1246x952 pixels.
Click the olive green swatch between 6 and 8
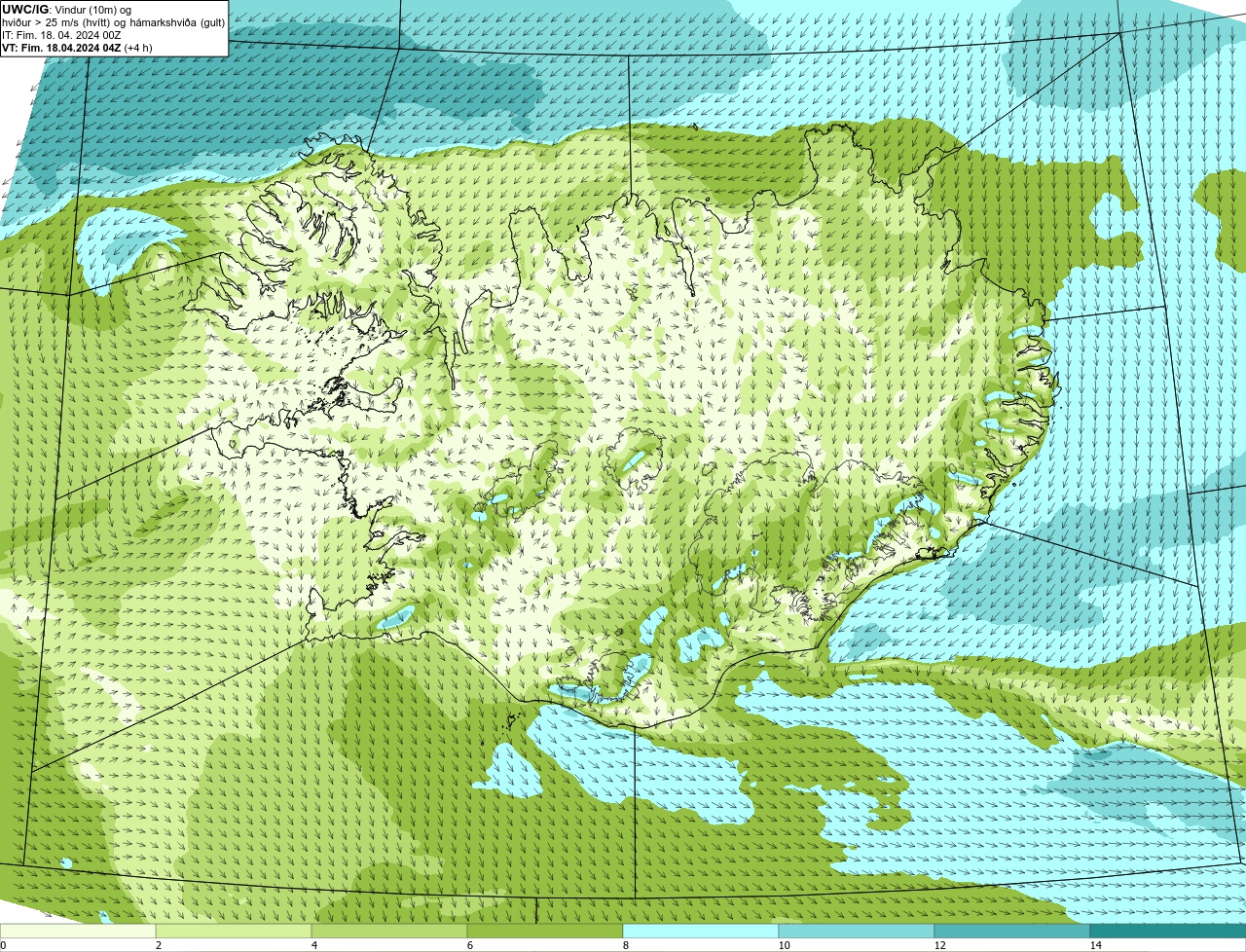(545, 931)
